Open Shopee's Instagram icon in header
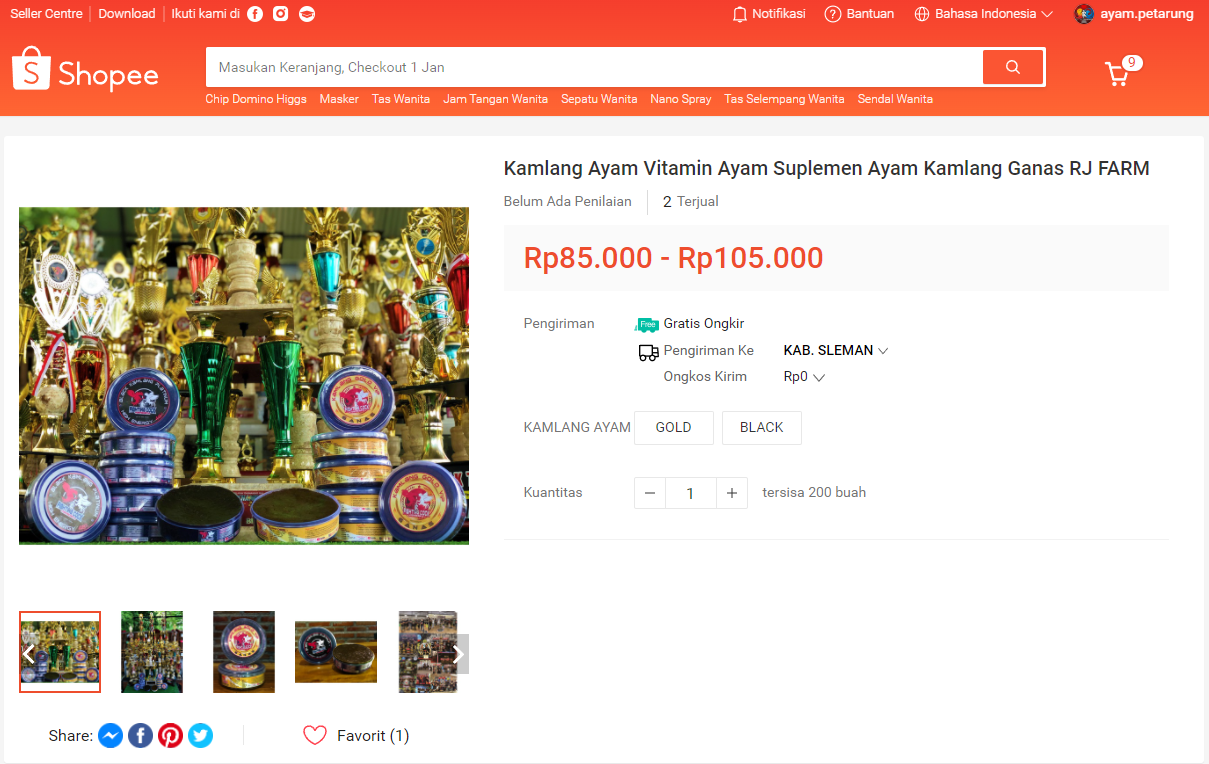Viewport: 1209px width, 764px height. click(x=281, y=14)
